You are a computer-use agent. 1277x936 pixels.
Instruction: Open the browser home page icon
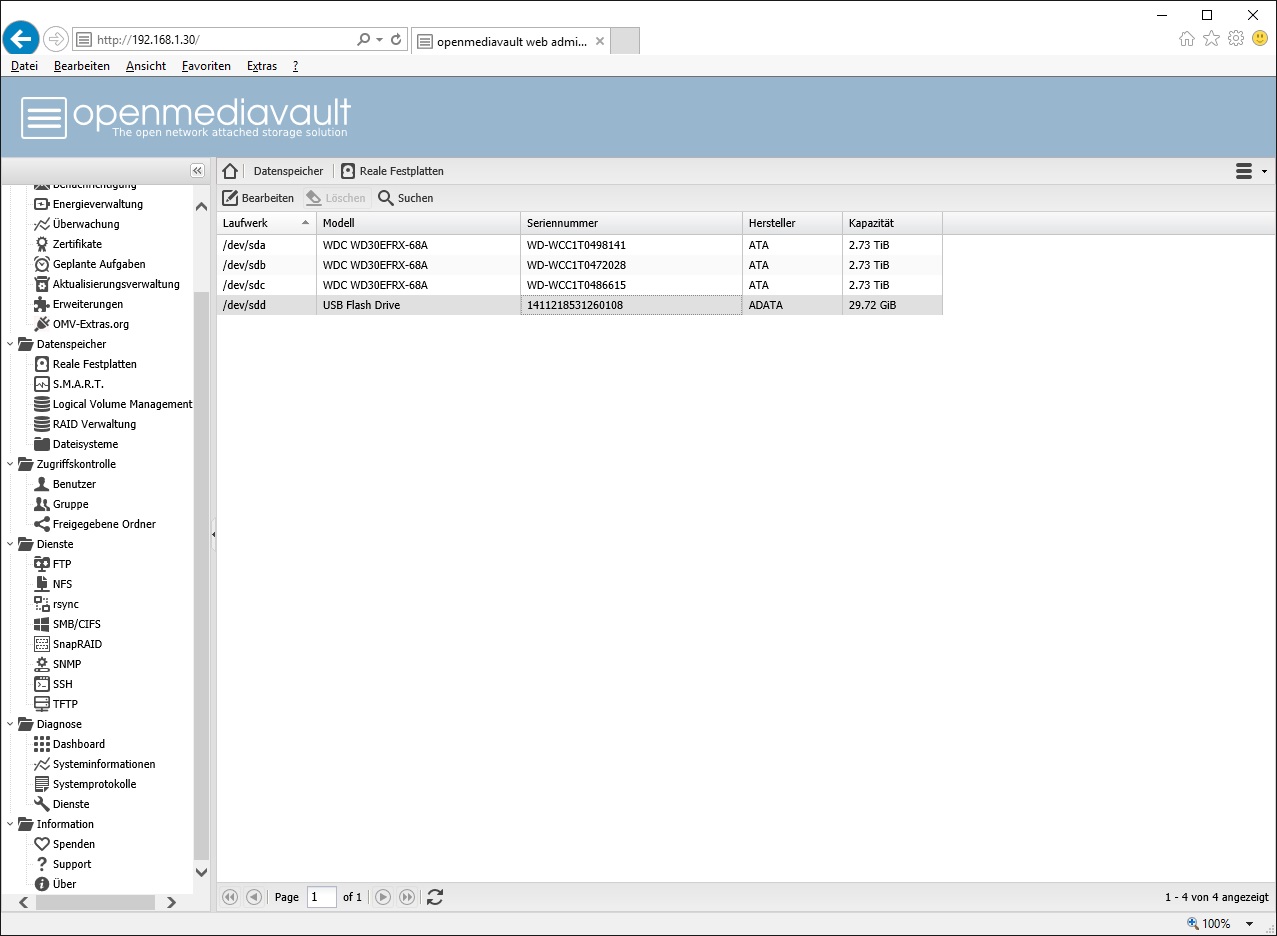point(1187,39)
